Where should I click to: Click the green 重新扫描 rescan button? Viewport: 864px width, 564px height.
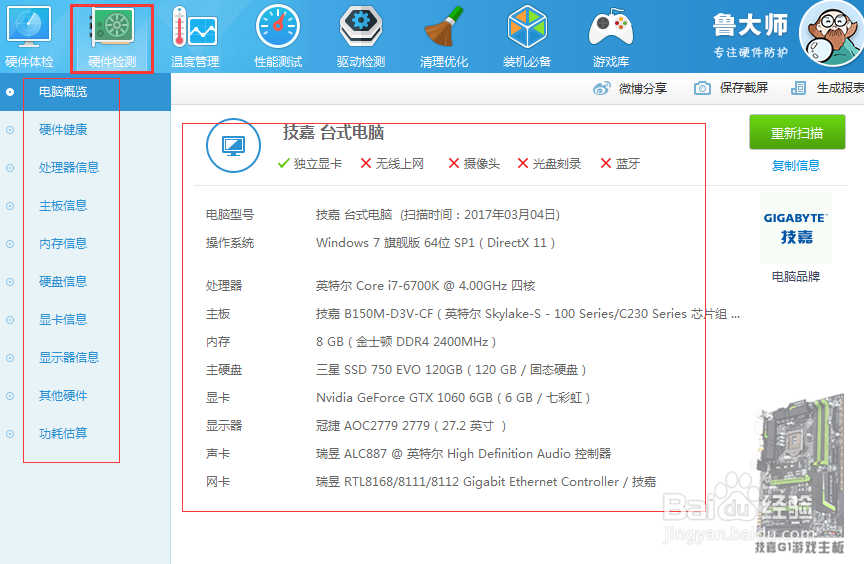tap(797, 132)
